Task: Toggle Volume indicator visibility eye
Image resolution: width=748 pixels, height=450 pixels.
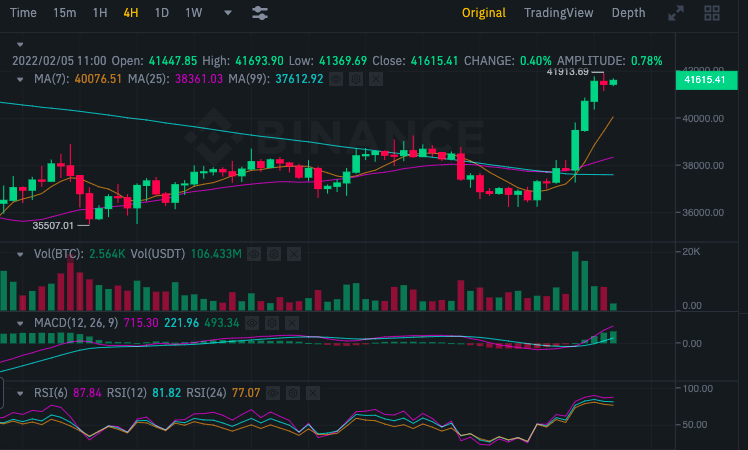Action: [254, 254]
